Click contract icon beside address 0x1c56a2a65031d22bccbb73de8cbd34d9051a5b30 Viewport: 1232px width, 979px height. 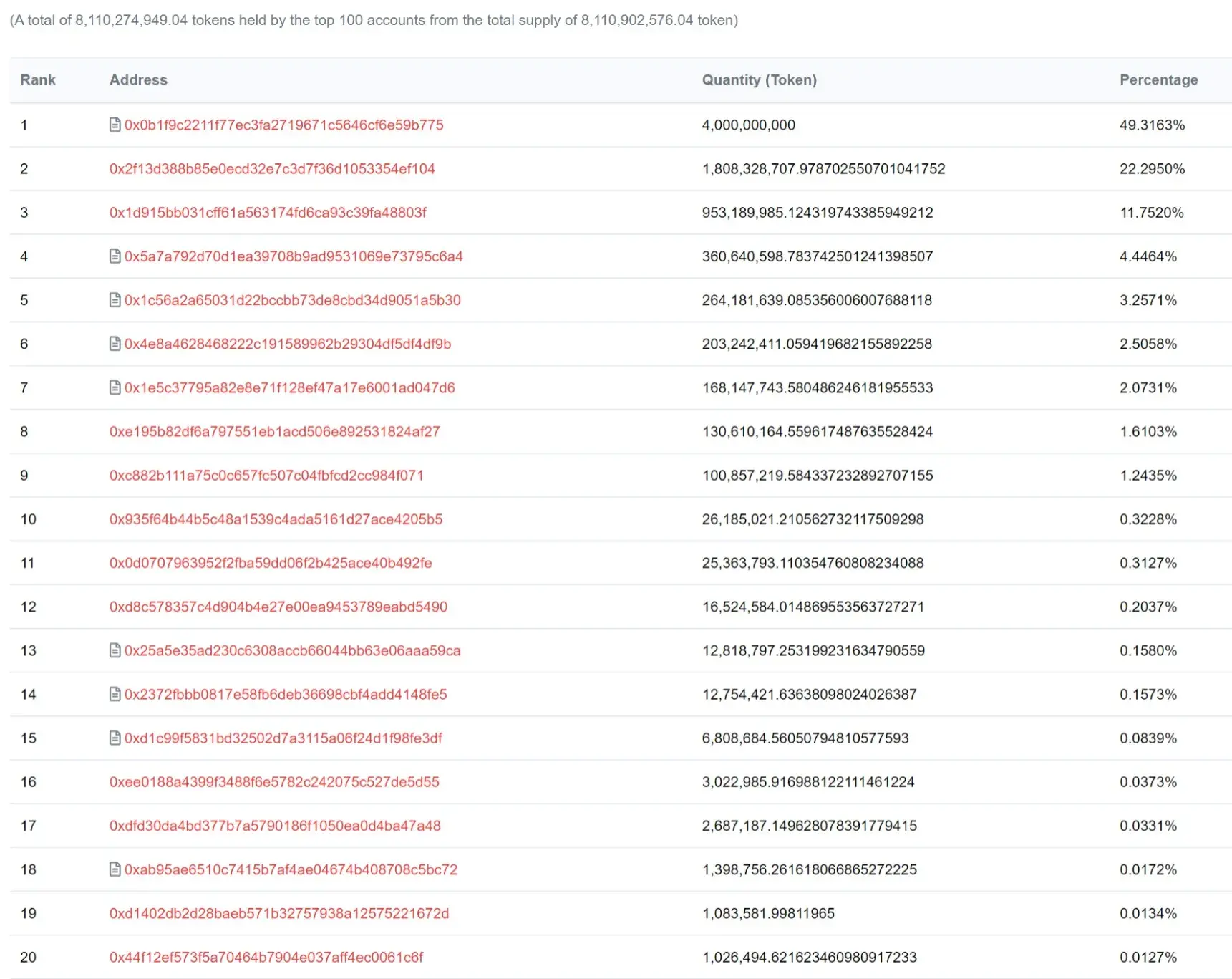pos(115,299)
